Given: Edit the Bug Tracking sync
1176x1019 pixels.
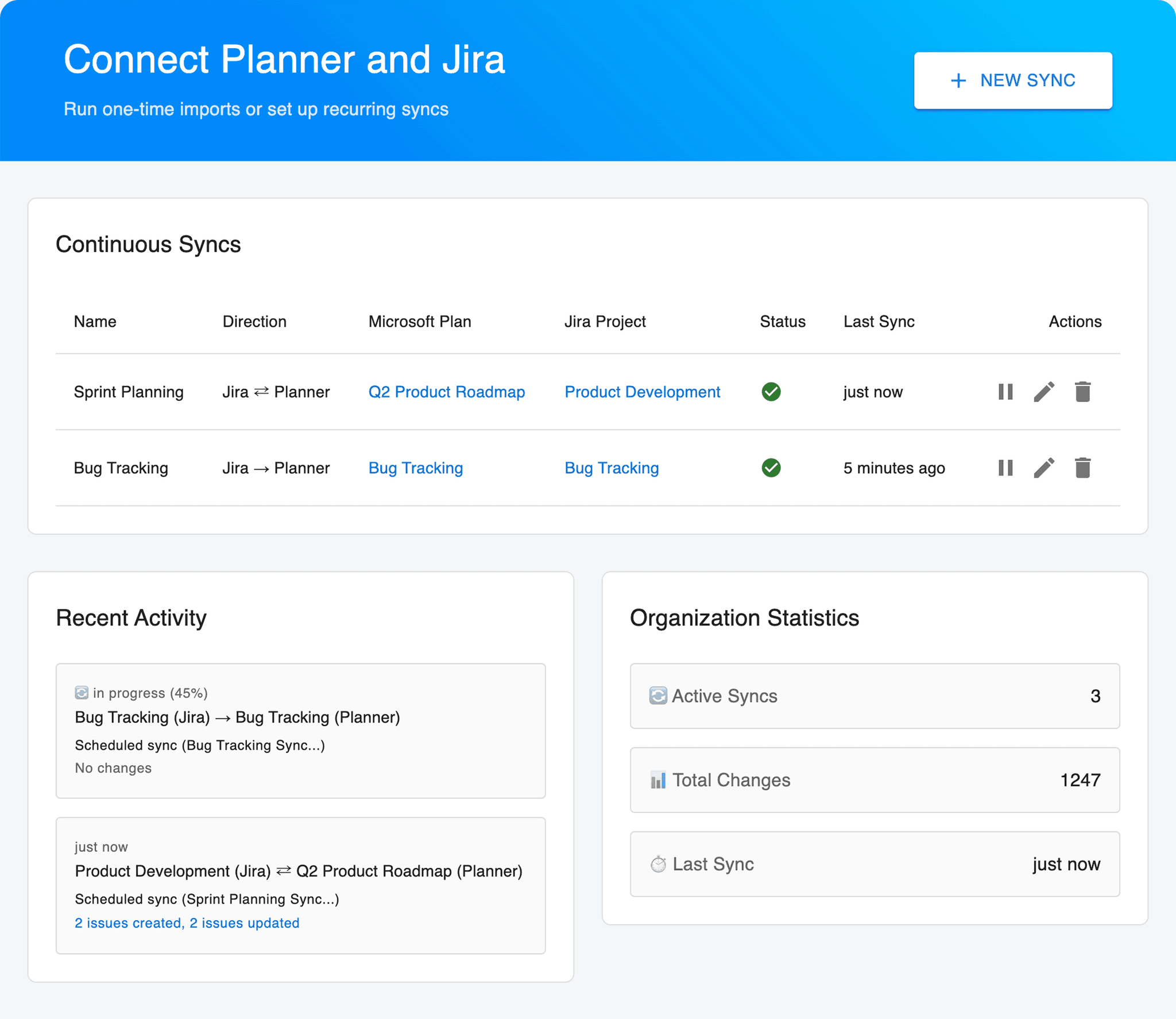Looking at the screenshot, I should [1044, 468].
